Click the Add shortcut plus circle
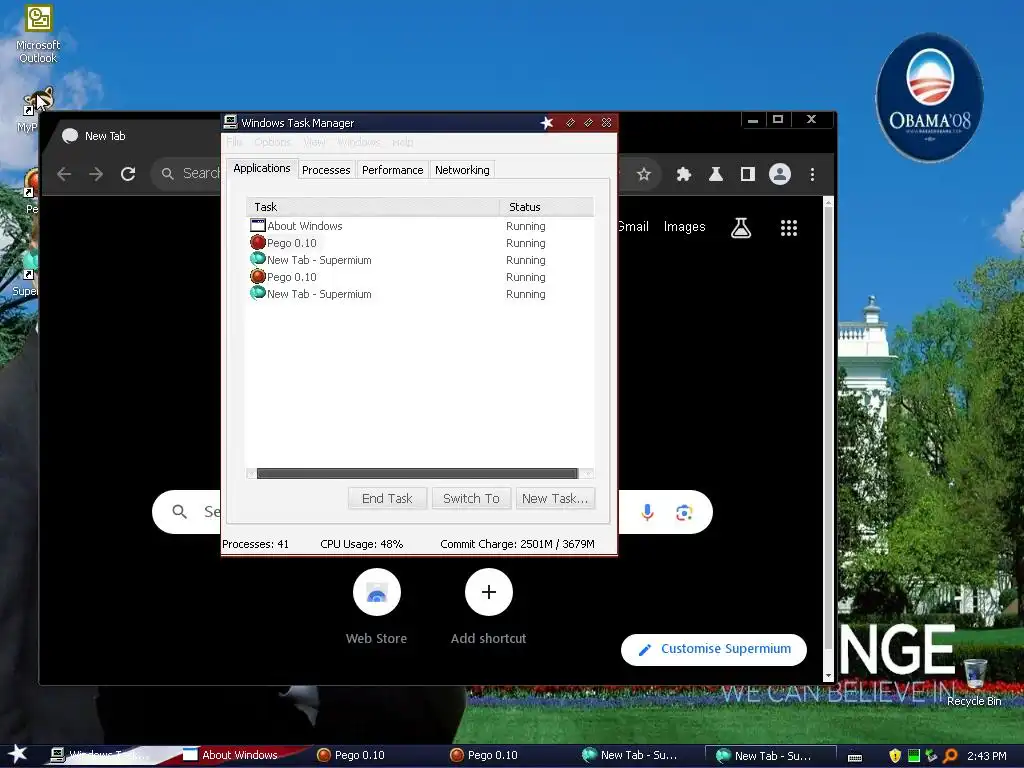Viewport: 1024px width, 768px height. point(488,592)
